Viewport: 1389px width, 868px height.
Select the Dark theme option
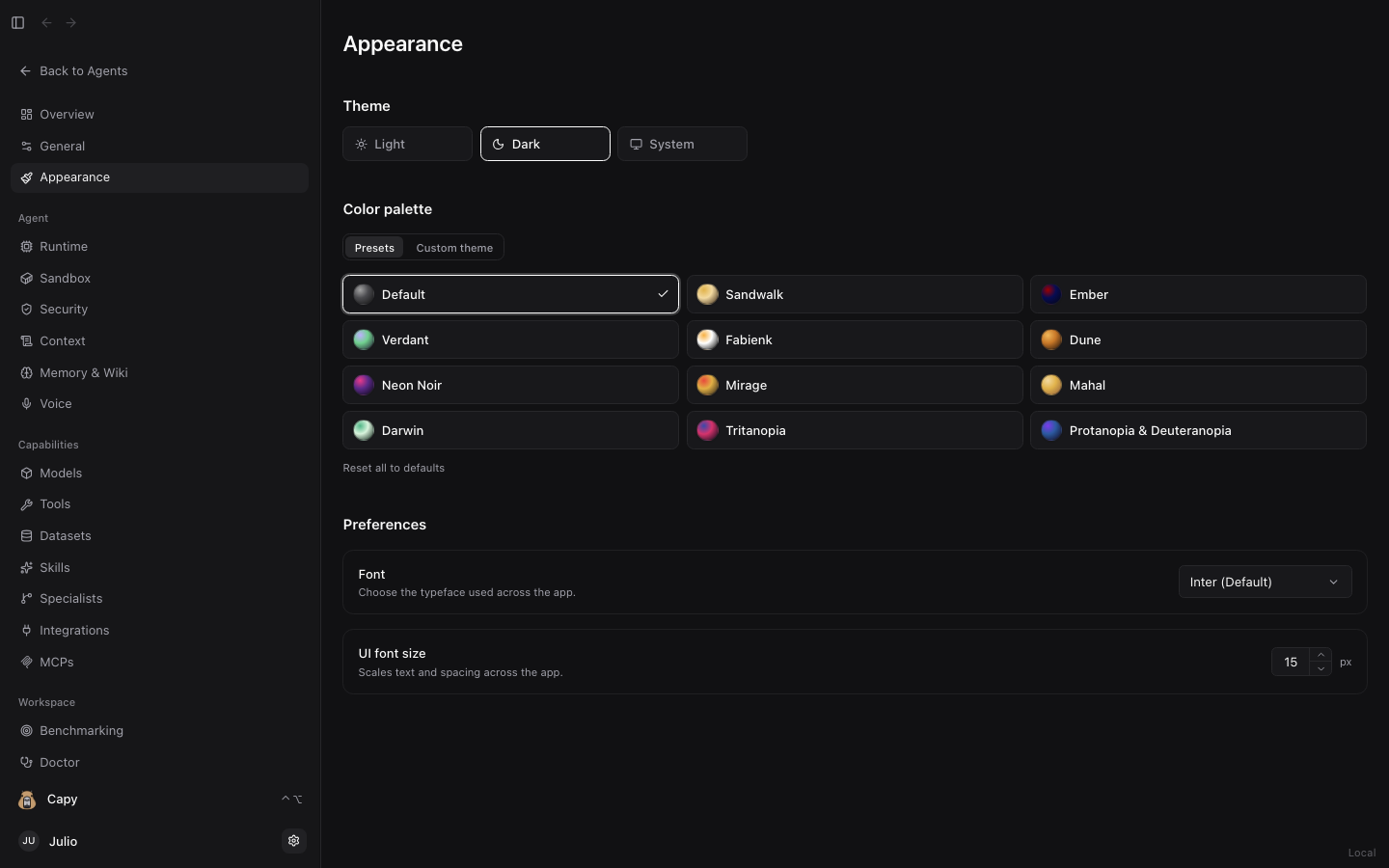[x=545, y=144]
